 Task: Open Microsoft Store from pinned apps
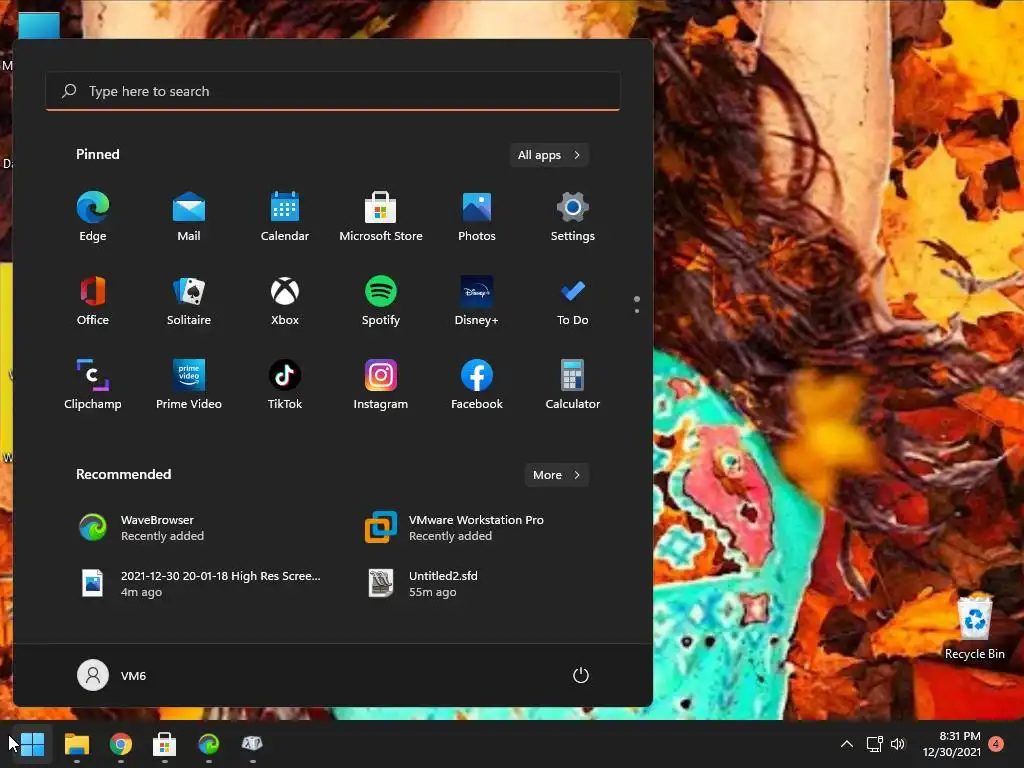[381, 216]
